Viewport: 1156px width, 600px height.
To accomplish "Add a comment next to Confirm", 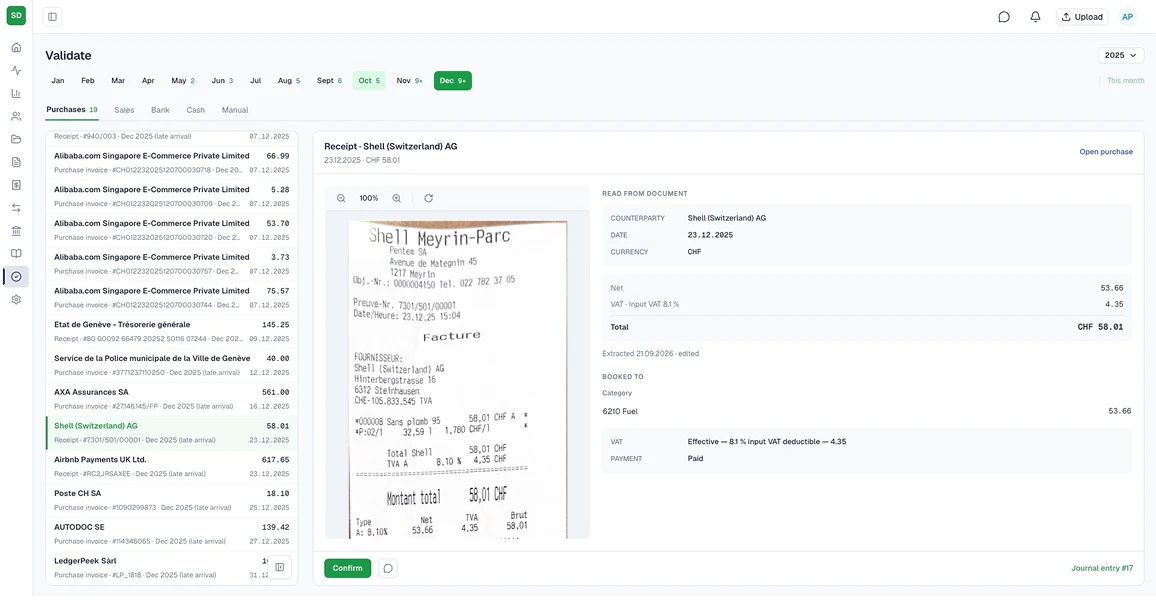I will [388, 568].
